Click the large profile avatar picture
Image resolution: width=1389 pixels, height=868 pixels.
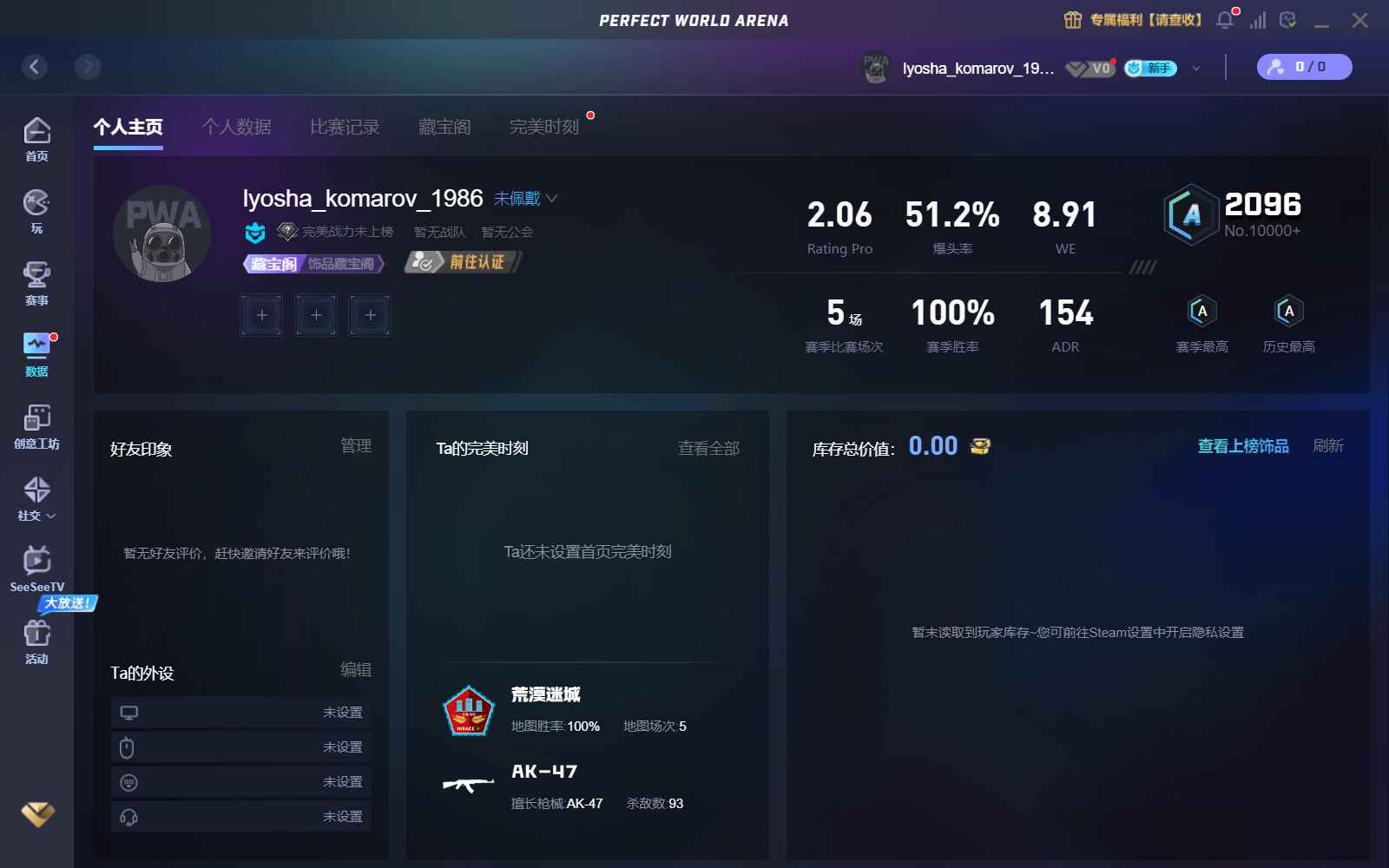(162, 233)
